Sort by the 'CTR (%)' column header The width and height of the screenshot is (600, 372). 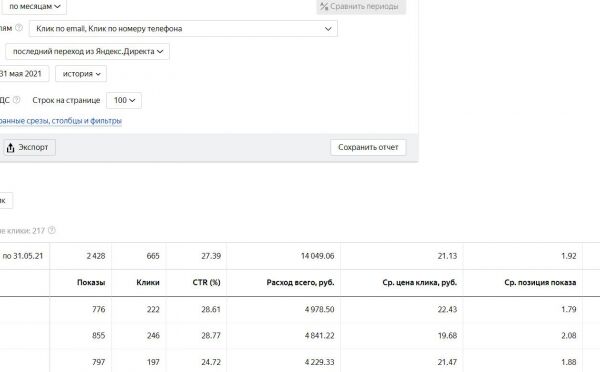click(207, 282)
